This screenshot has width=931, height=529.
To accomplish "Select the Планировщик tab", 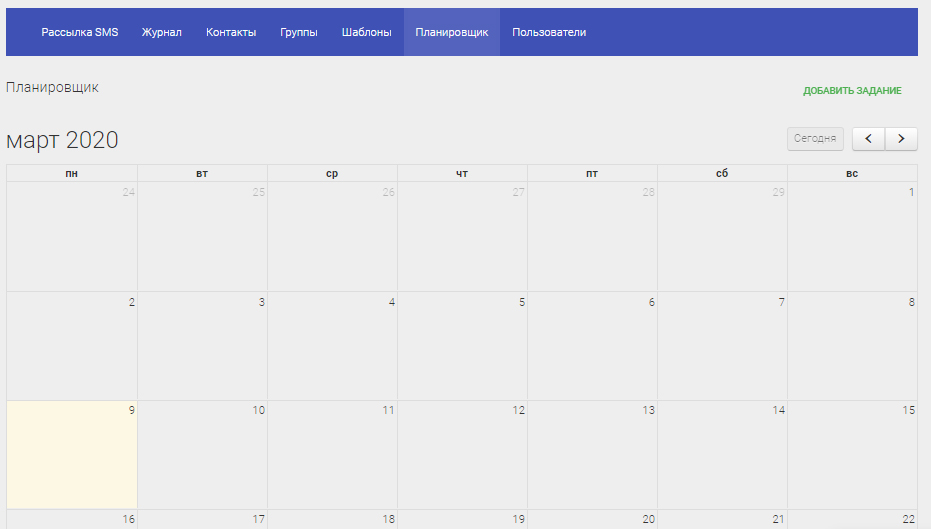I will [452, 32].
